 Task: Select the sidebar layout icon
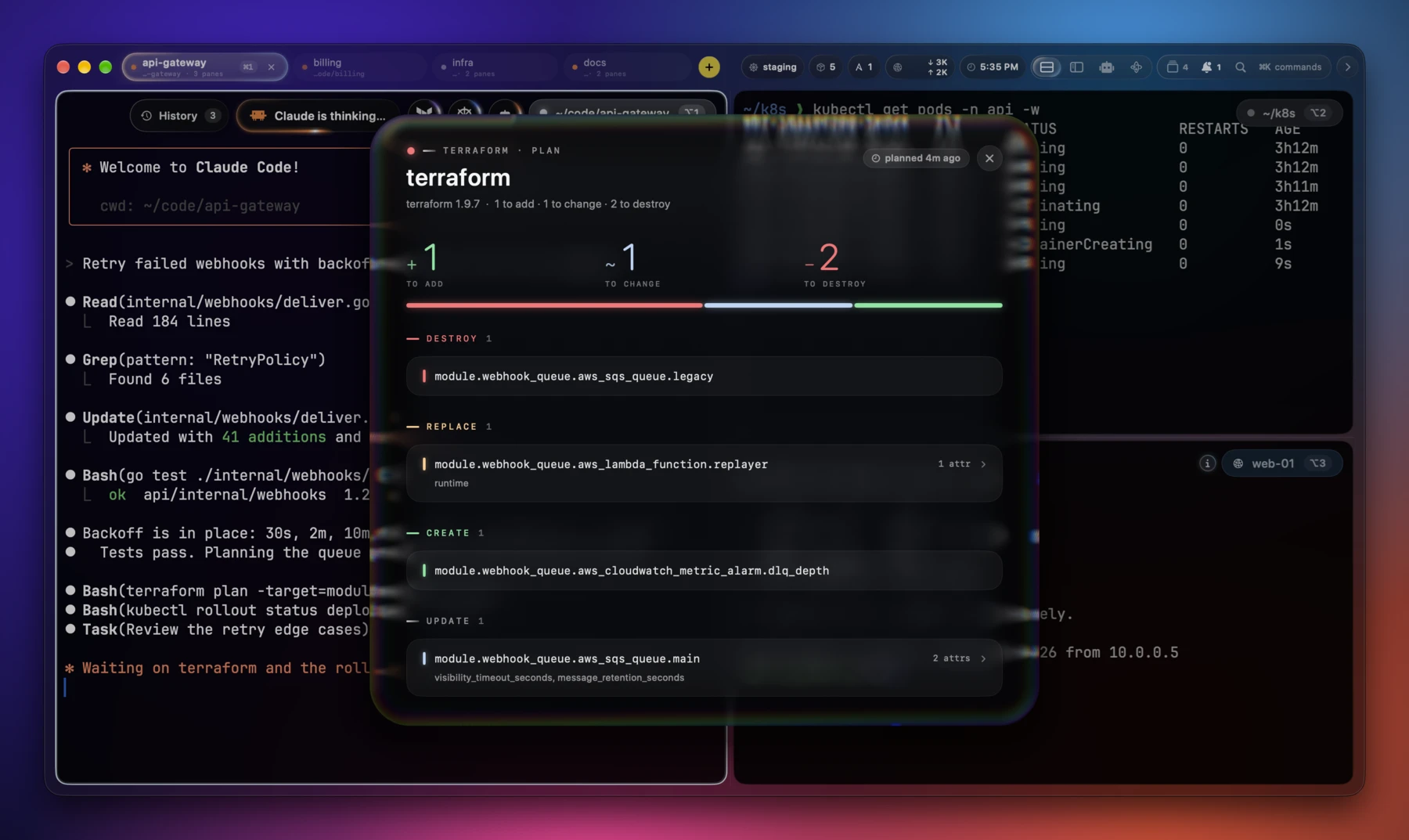[1076, 67]
